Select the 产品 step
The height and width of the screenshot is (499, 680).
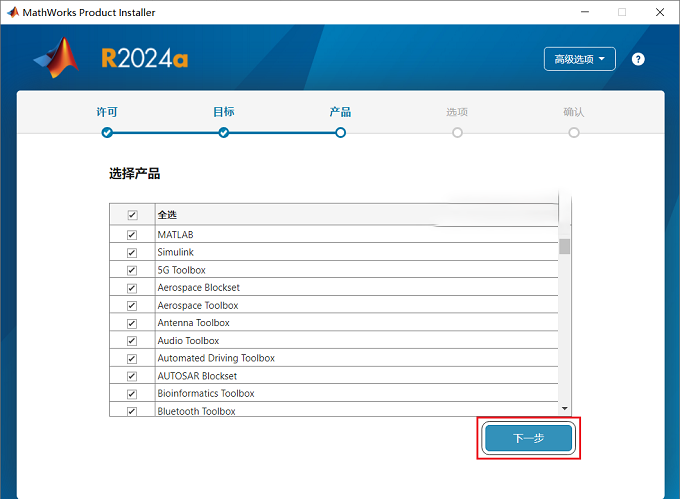pyautogui.click(x=340, y=112)
